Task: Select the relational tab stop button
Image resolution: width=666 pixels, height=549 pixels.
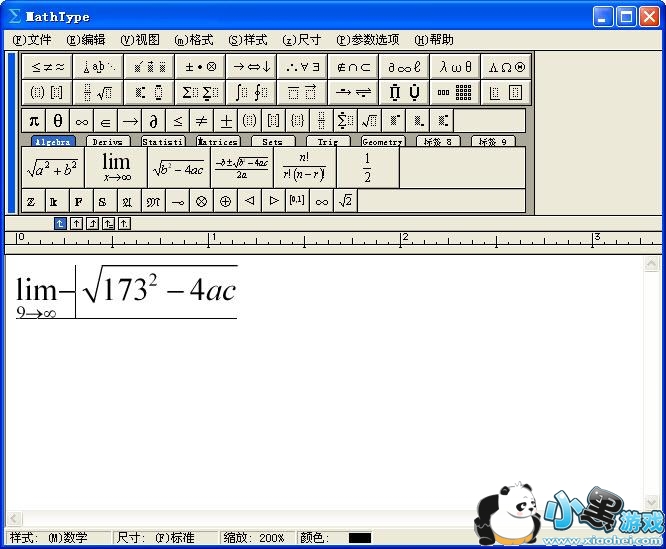Action: pyautogui.click(x=108, y=223)
